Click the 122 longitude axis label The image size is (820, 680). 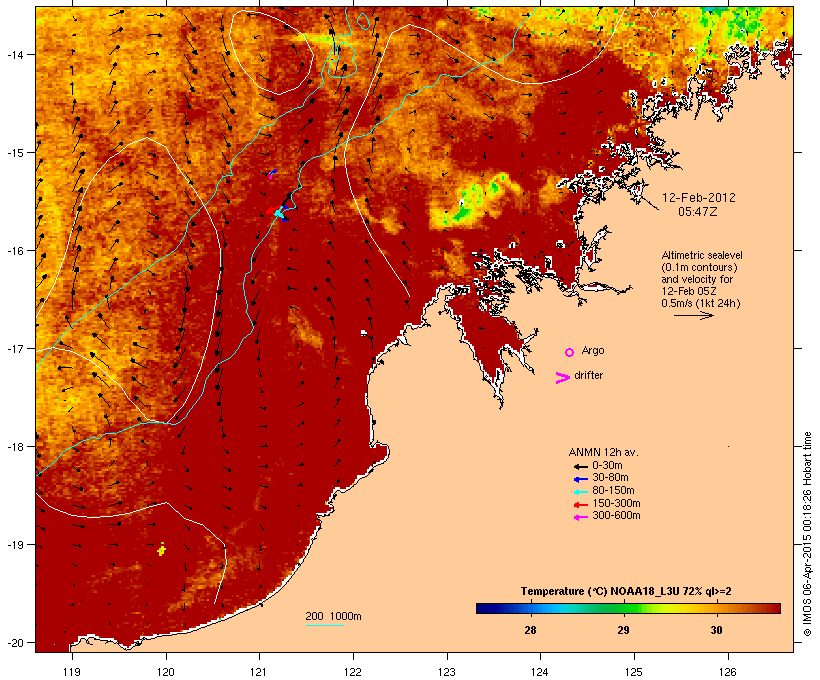[x=353, y=672]
